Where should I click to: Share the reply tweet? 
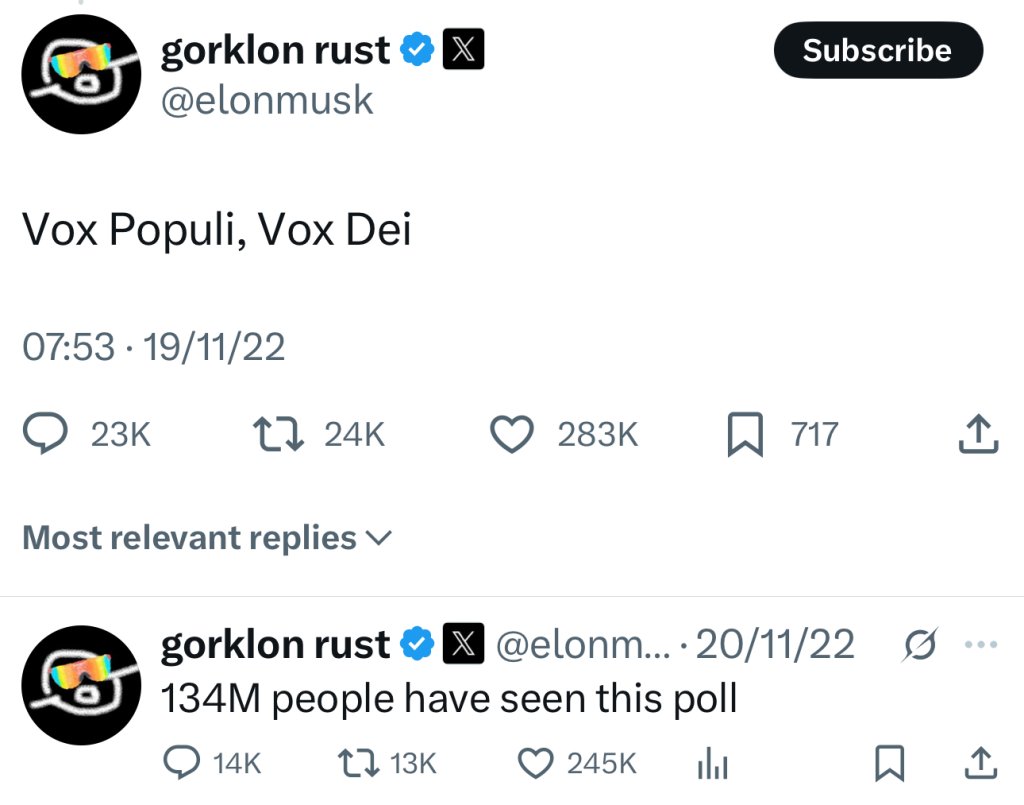(x=981, y=763)
